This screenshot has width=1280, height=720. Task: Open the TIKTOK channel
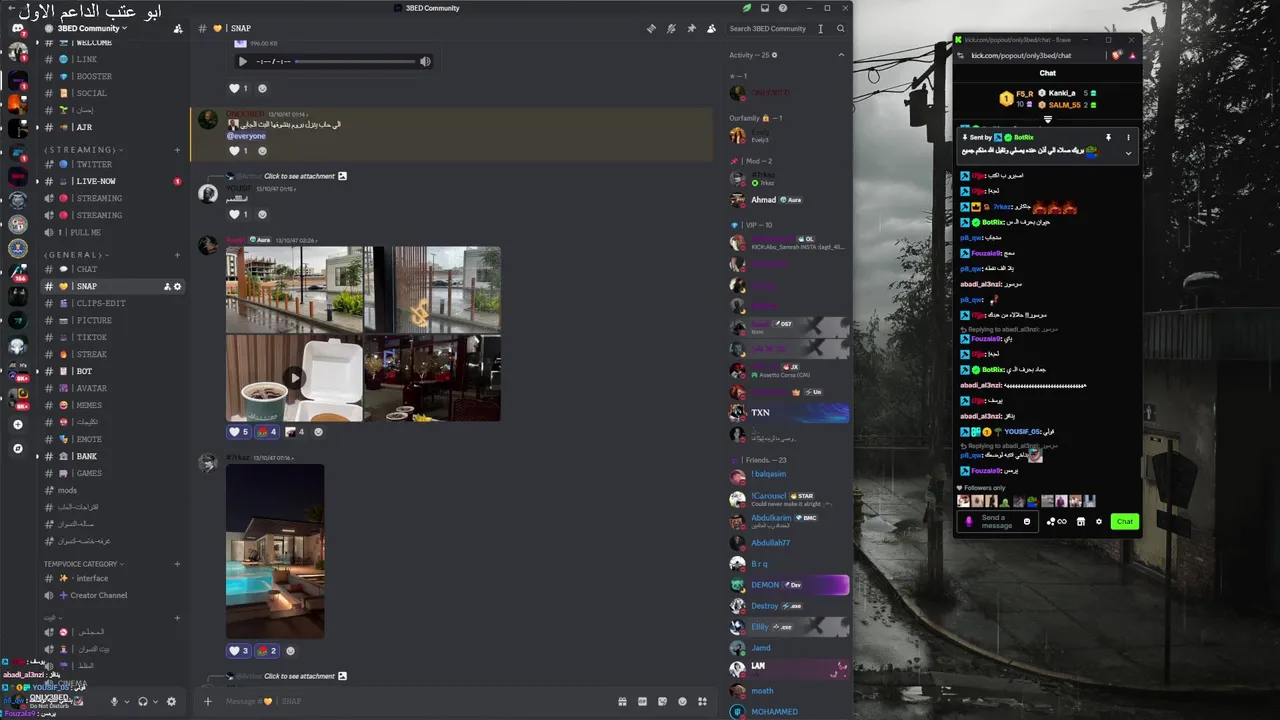pos(112,337)
